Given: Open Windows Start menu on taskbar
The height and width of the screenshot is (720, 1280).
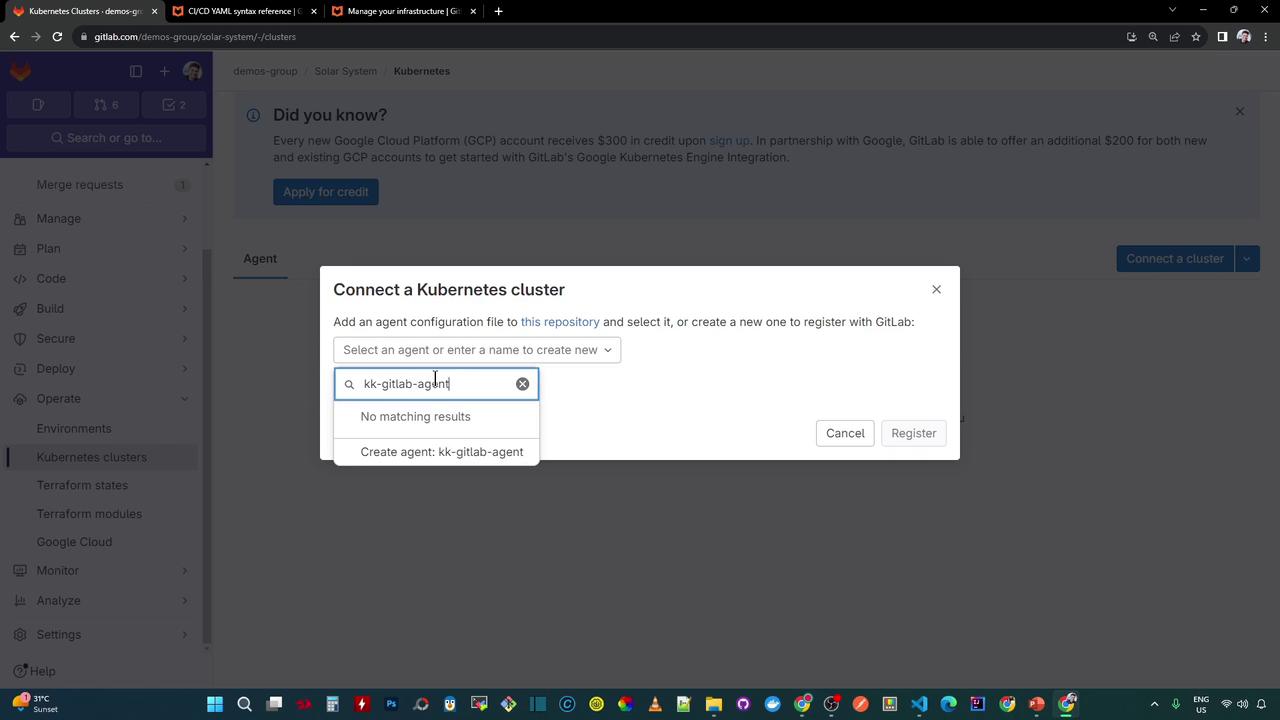Looking at the screenshot, I should (215, 704).
